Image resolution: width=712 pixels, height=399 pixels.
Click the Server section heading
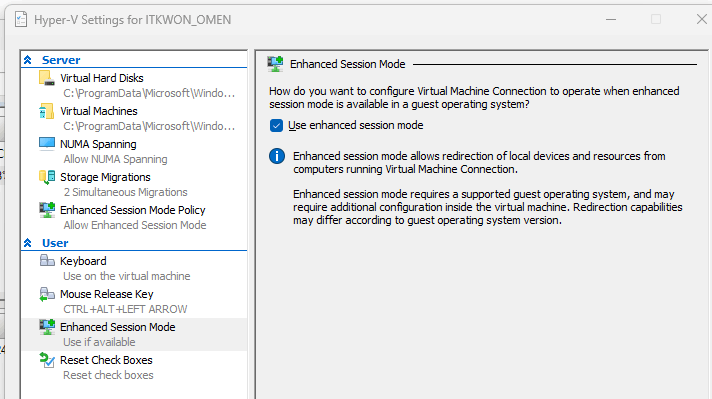(x=61, y=60)
